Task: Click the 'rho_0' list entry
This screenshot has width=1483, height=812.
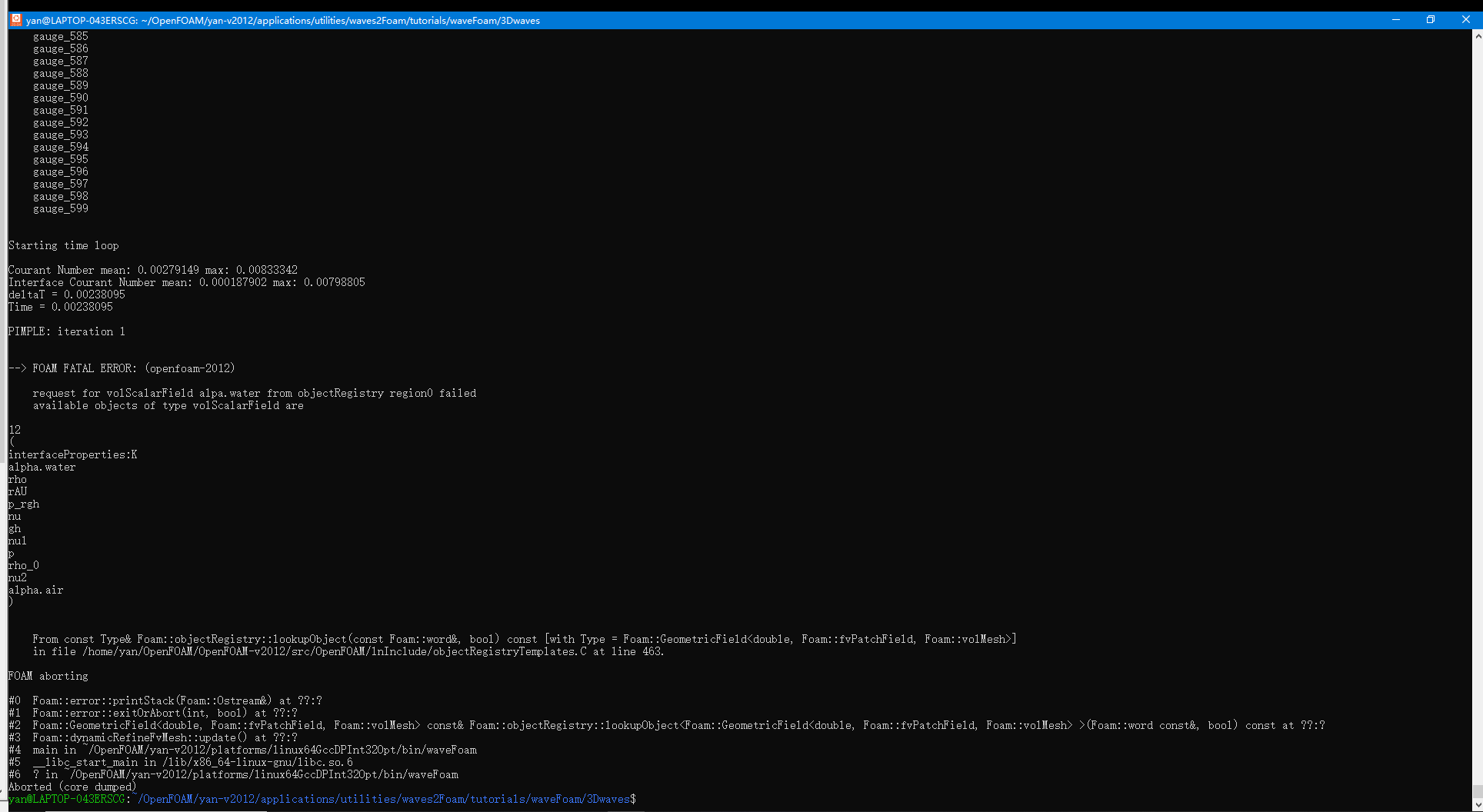Action: pyautogui.click(x=24, y=565)
